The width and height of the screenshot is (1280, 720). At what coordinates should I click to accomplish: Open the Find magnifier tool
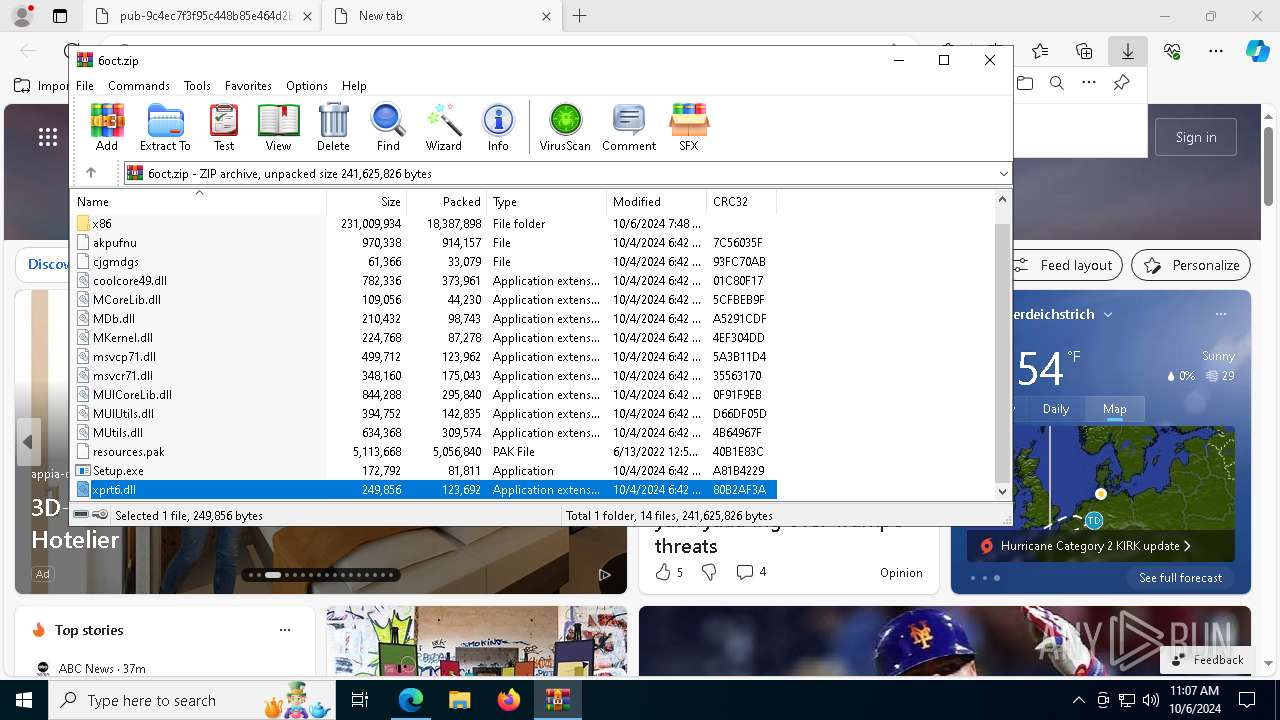click(388, 127)
